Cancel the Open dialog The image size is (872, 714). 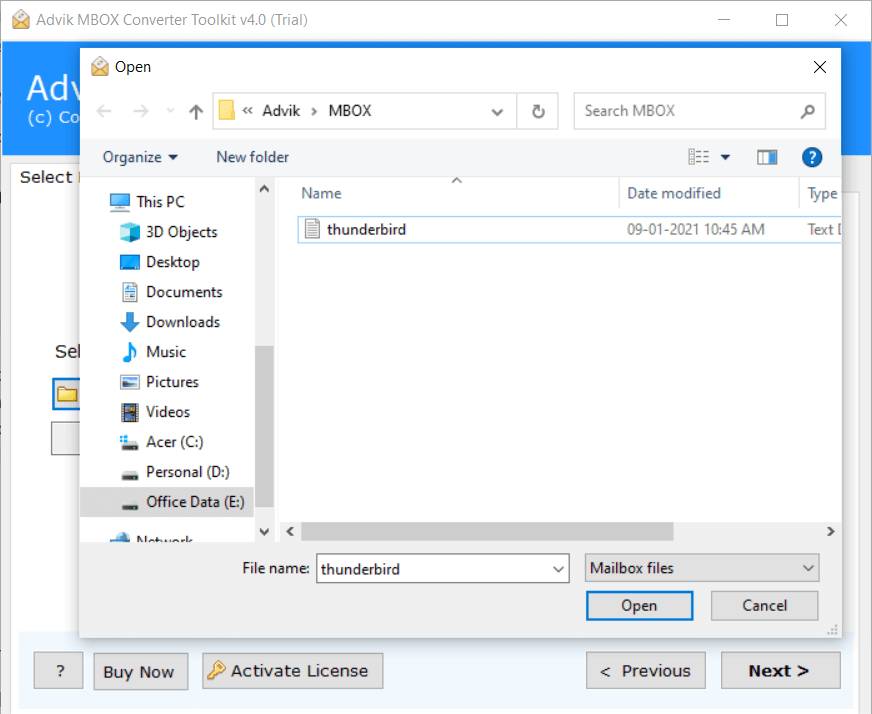pyautogui.click(x=764, y=606)
